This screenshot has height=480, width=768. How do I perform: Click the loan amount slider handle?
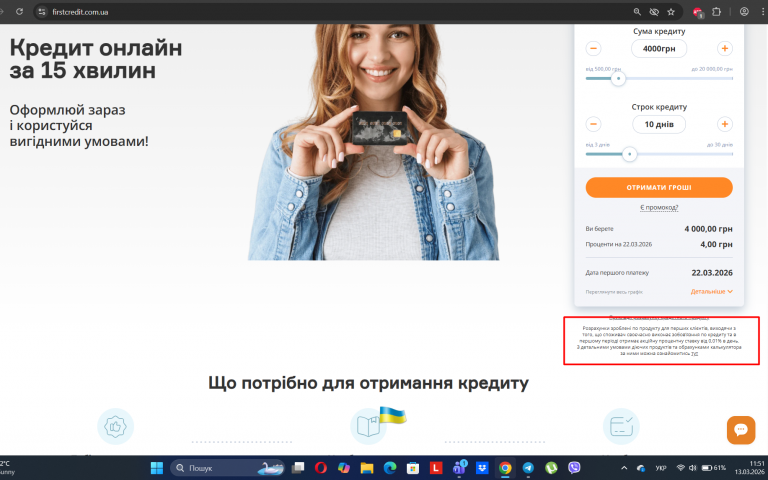618,78
